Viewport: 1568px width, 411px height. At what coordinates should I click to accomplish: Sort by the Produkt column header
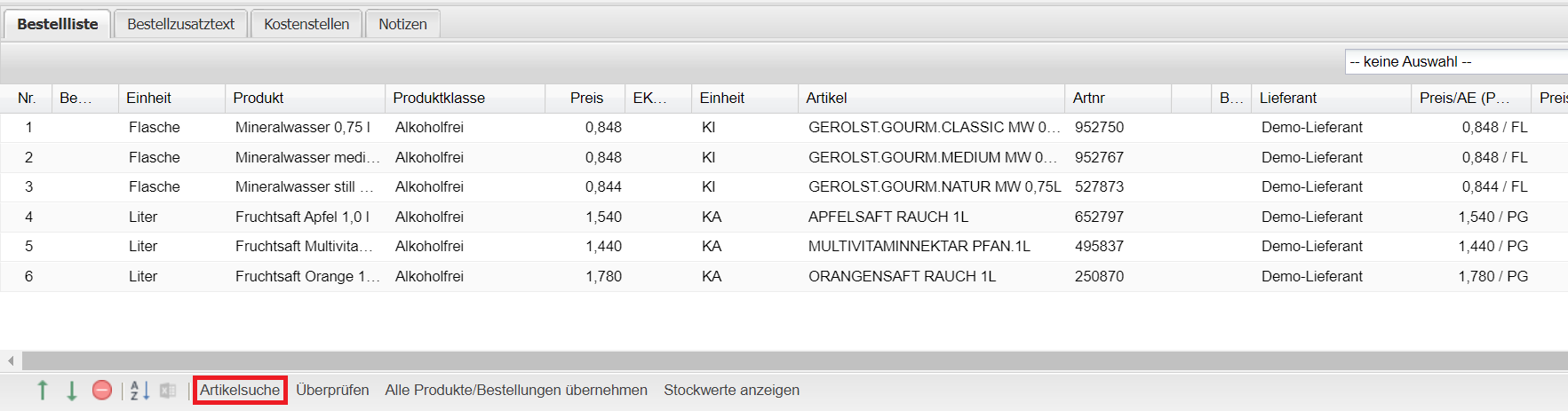(259, 99)
